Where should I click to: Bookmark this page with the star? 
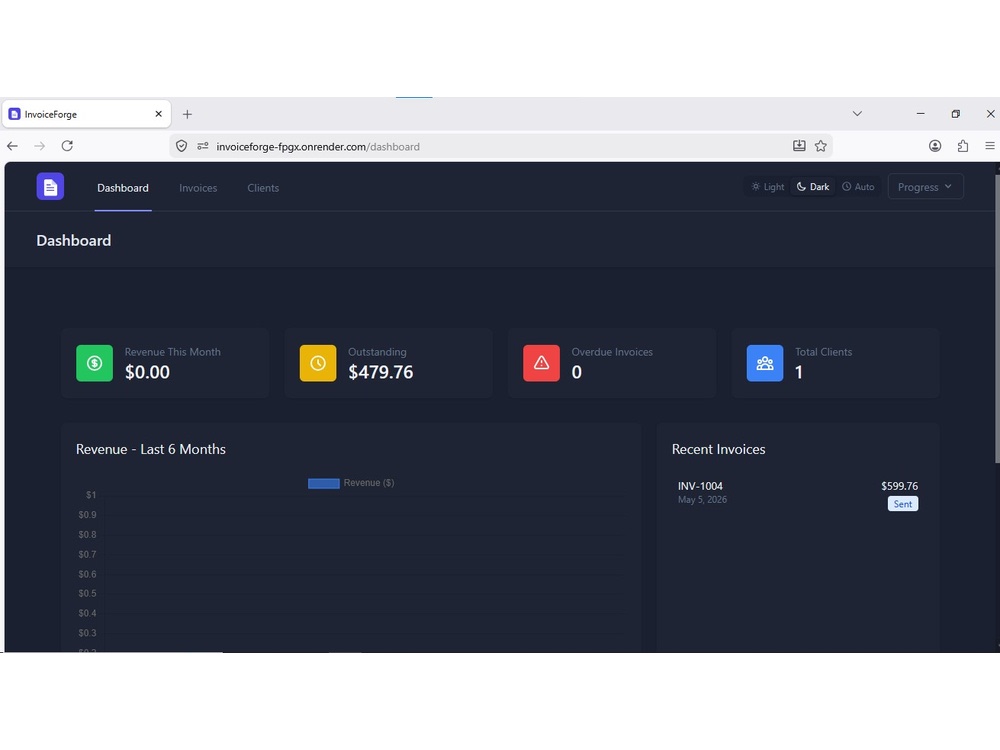(821, 146)
